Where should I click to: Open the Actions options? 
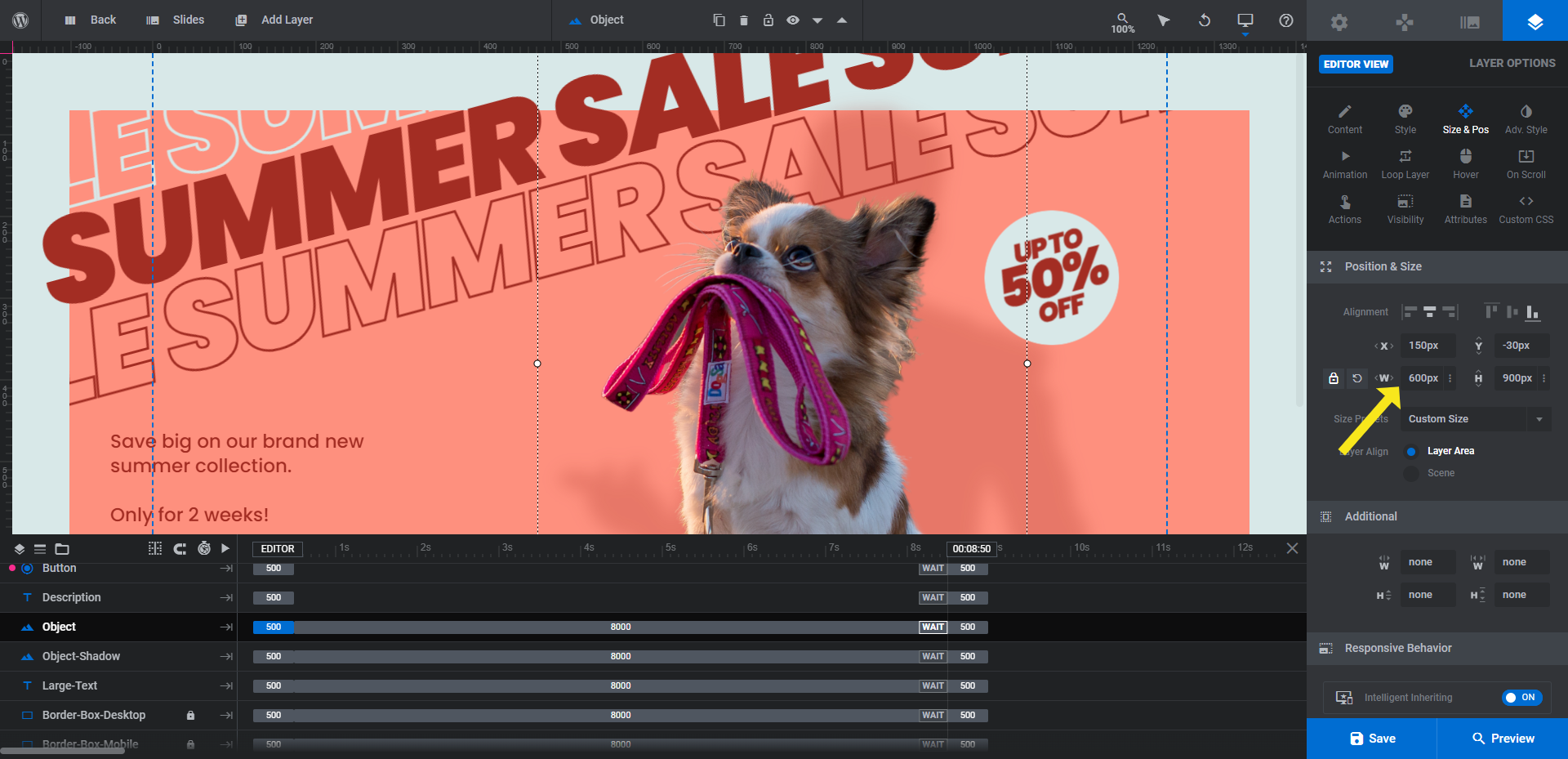[1345, 209]
